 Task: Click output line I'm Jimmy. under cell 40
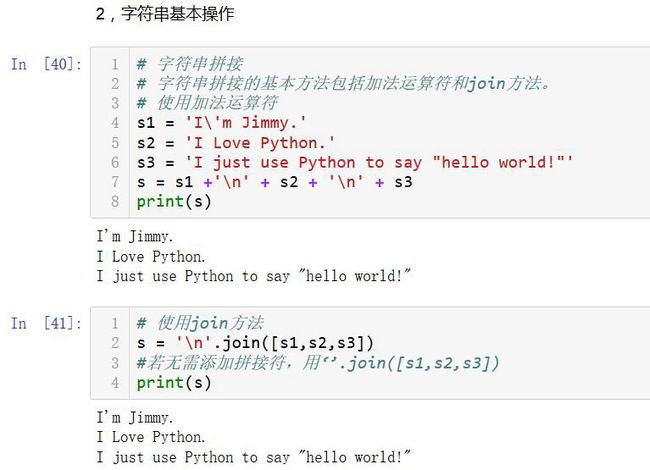[135, 236]
